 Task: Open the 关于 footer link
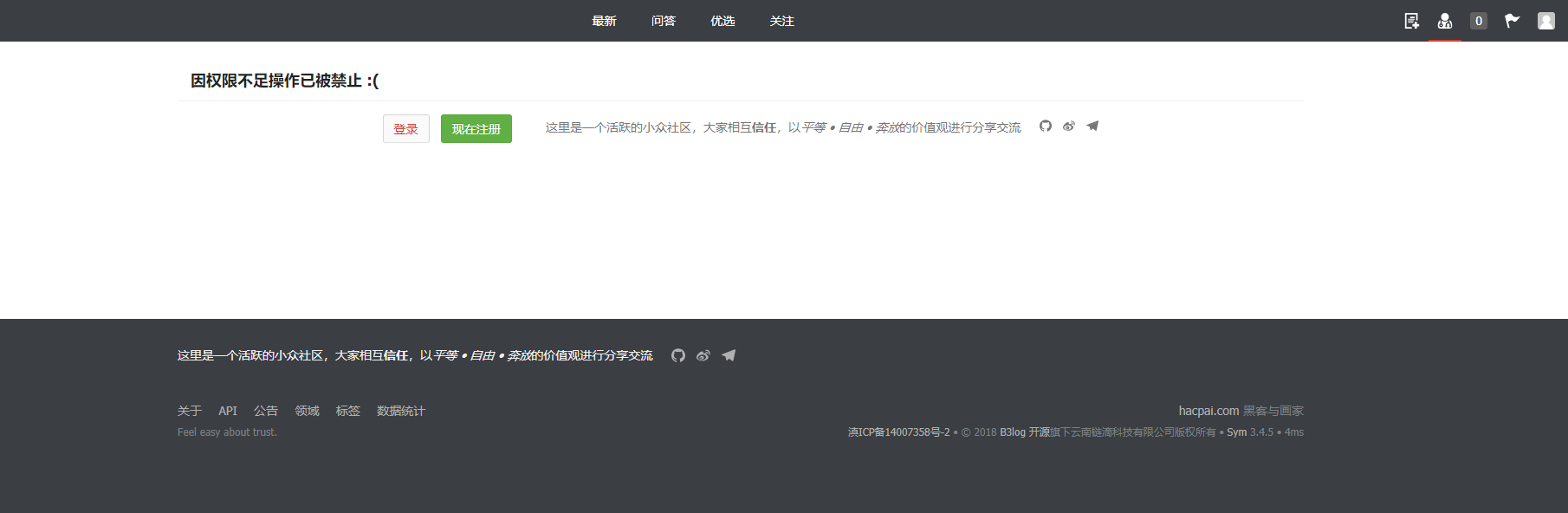point(190,411)
